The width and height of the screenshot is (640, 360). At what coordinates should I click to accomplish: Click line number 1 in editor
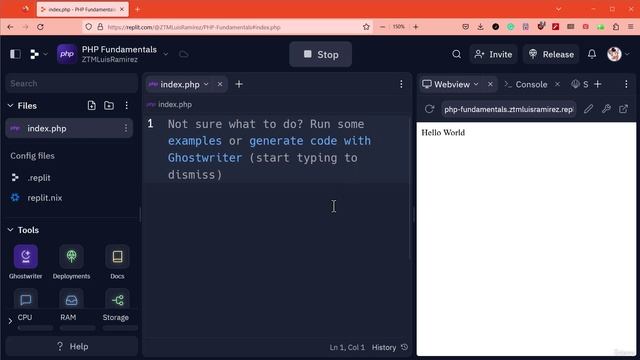[x=151, y=124]
